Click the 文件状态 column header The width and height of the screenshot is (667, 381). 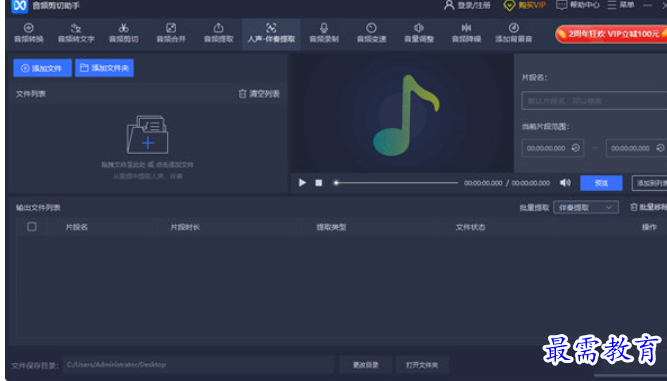click(470, 227)
